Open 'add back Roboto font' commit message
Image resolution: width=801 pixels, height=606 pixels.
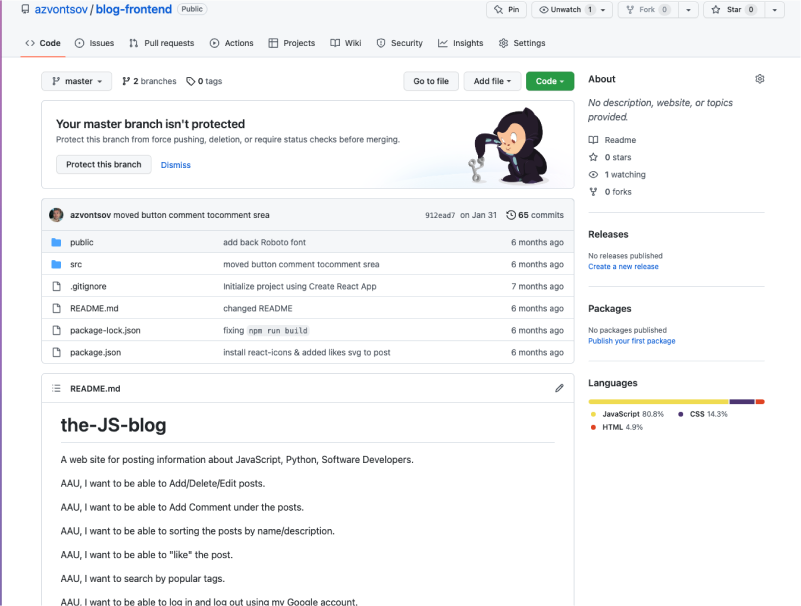tap(265, 242)
